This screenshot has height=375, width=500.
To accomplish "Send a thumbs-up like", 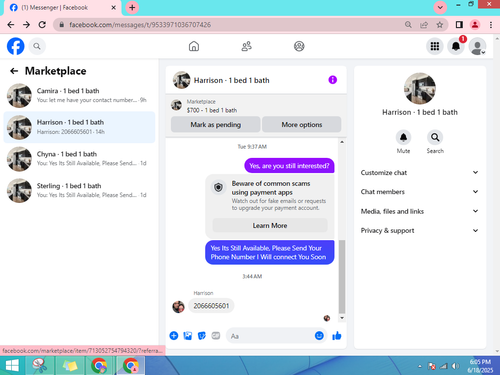I will pyautogui.click(x=337, y=336).
